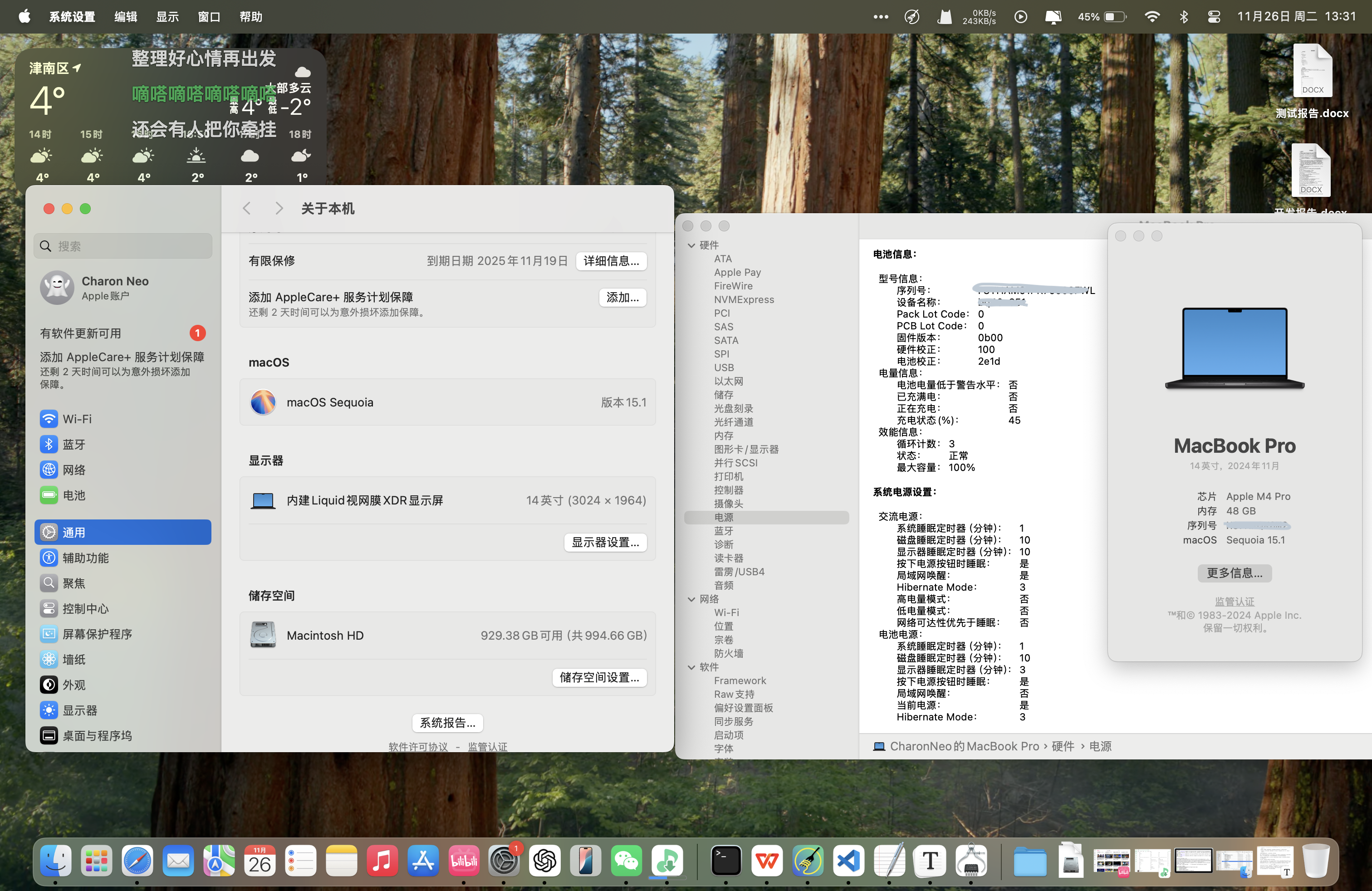
Task: Collapse the 硬件 hardware tree section
Action: (x=691, y=245)
